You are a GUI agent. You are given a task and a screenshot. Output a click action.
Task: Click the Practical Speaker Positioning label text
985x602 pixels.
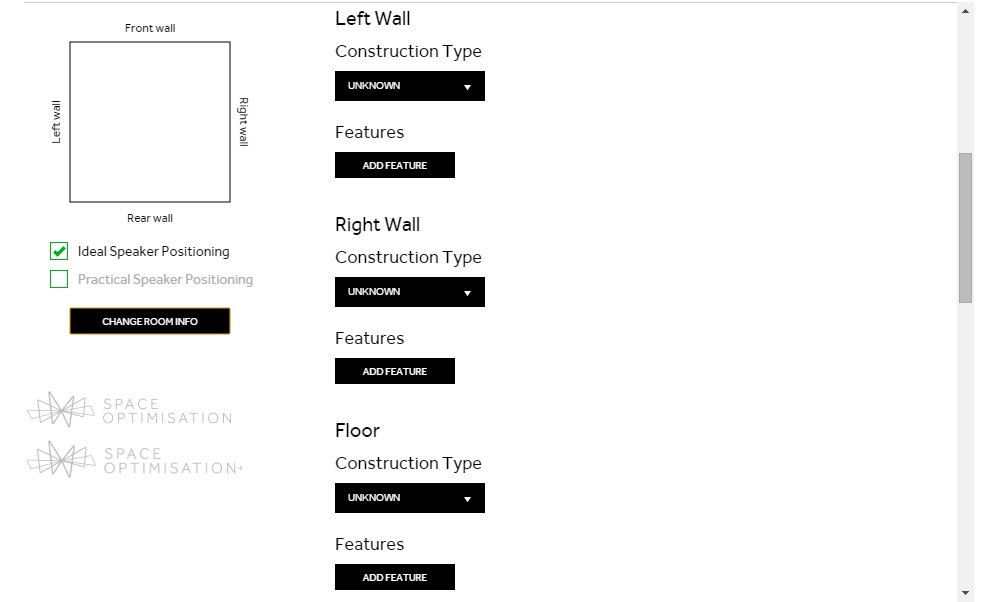coord(165,280)
